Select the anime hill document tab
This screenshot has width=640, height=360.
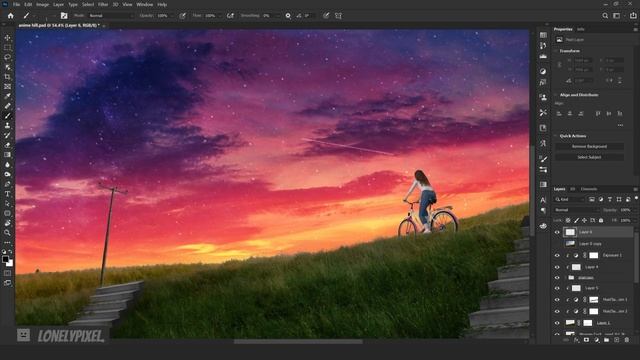pyautogui.click(x=60, y=25)
